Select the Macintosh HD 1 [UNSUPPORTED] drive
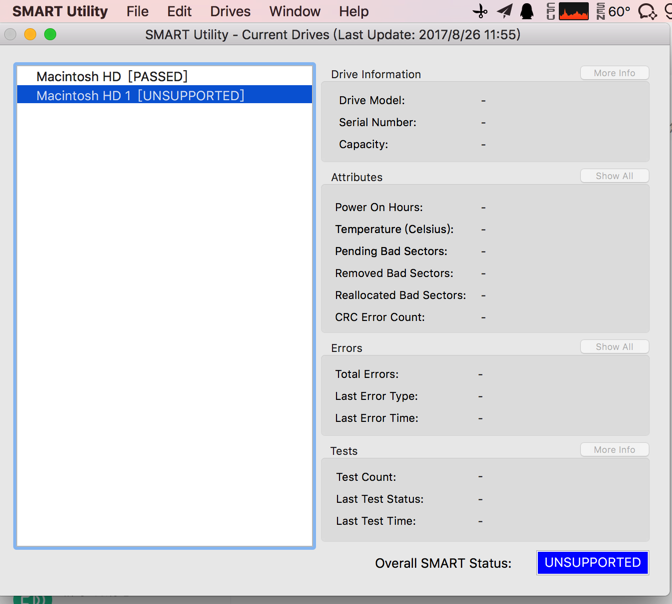 coord(165,95)
